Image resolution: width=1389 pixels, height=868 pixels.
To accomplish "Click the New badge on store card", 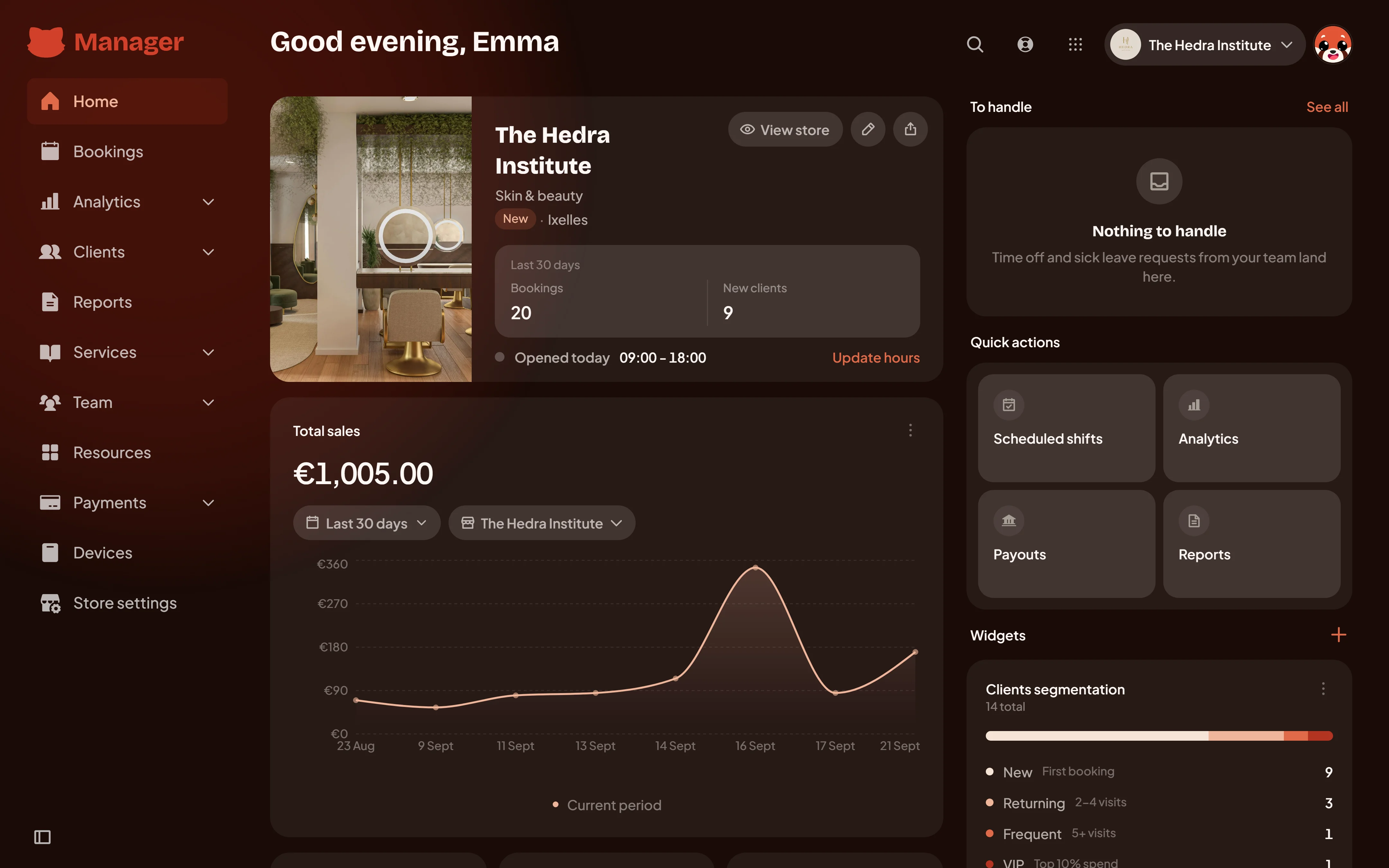I will 515,219.
